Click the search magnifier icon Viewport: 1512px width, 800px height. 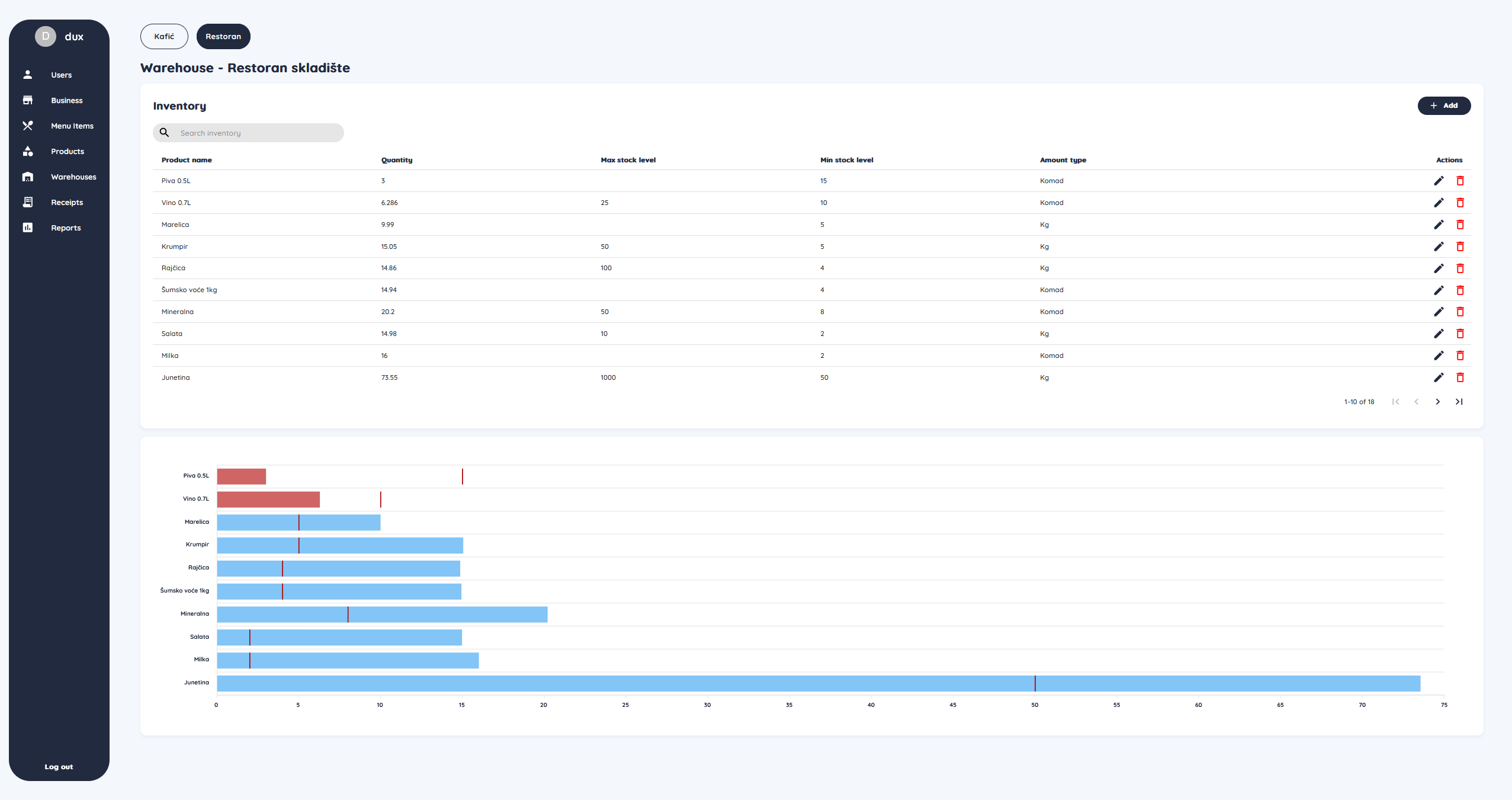click(165, 133)
